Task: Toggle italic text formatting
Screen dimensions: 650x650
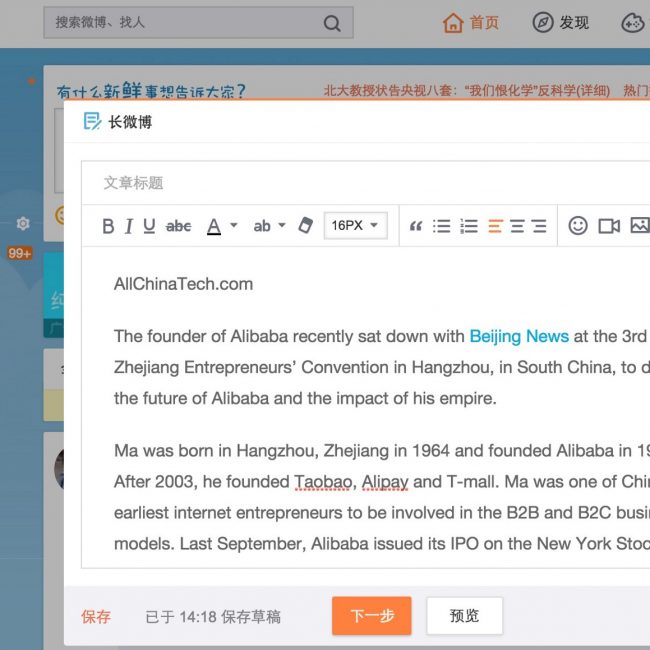Action: pos(129,226)
